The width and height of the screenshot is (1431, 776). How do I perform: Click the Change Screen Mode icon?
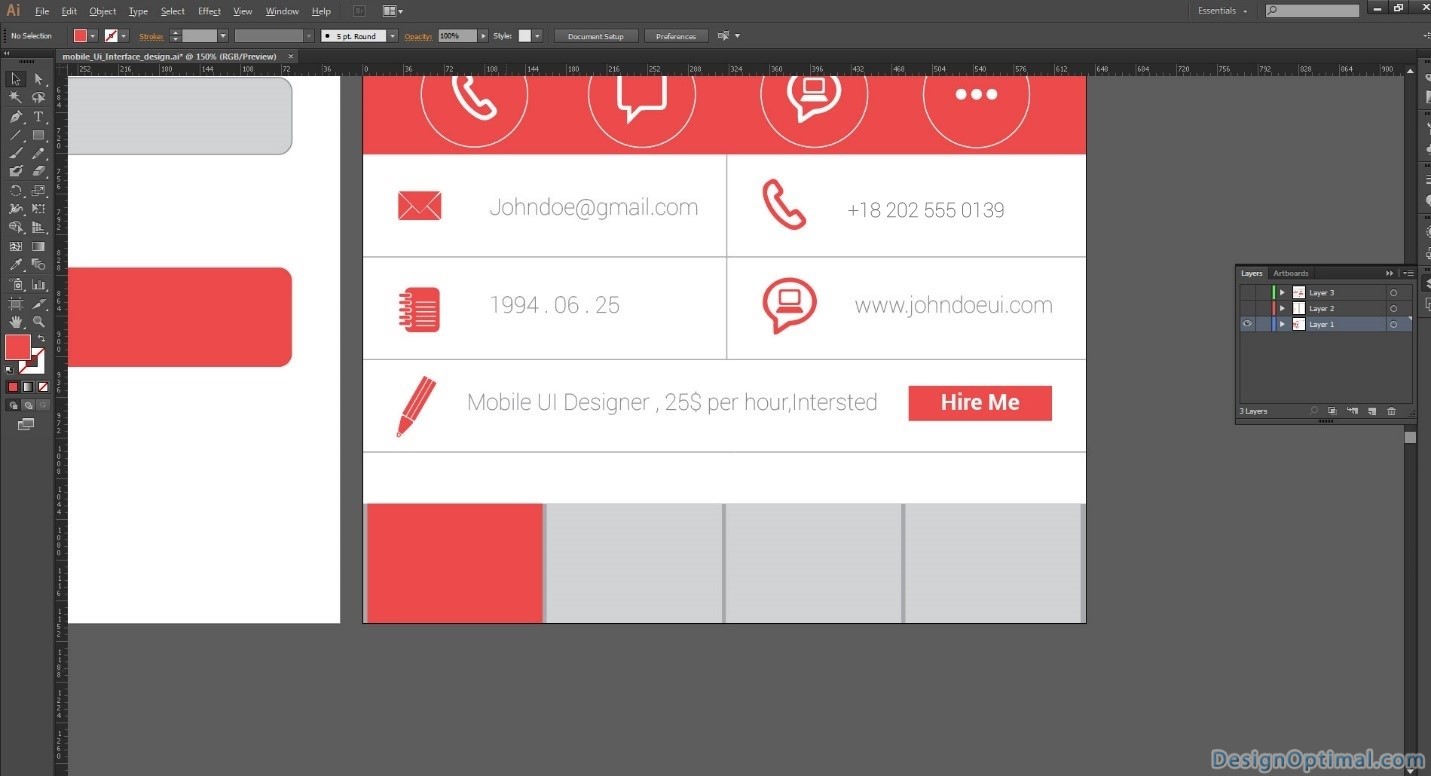[x=26, y=424]
